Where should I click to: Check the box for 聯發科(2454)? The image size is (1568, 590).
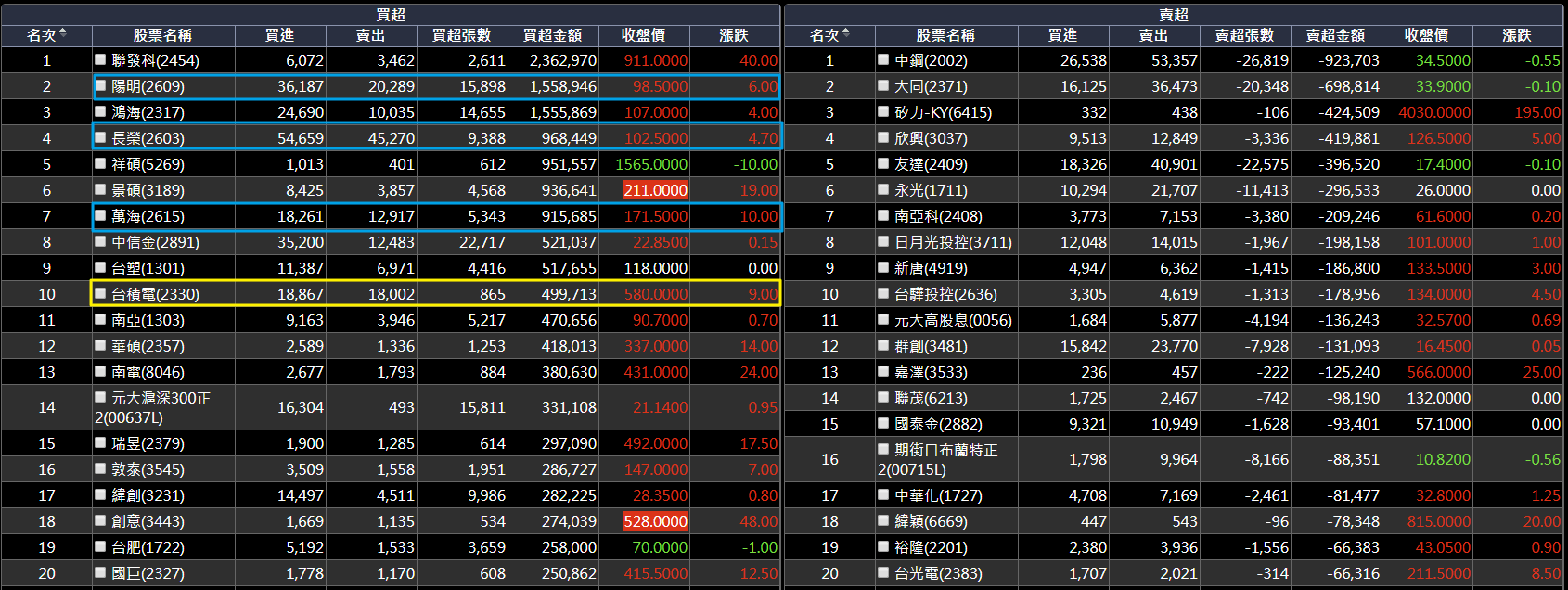point(100,59)
